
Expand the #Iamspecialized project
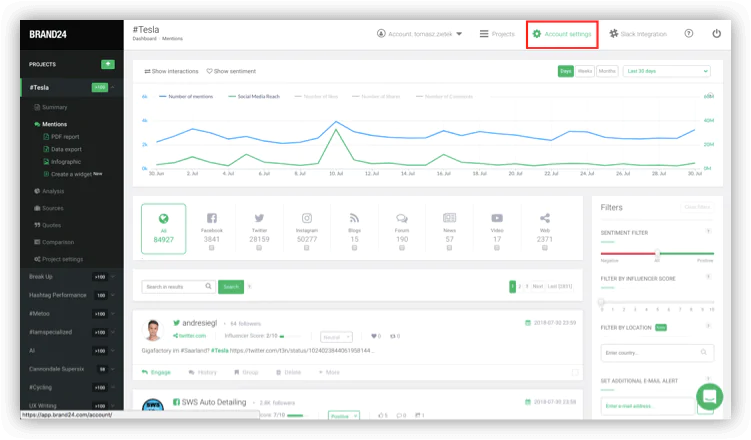tap(113, 332)
